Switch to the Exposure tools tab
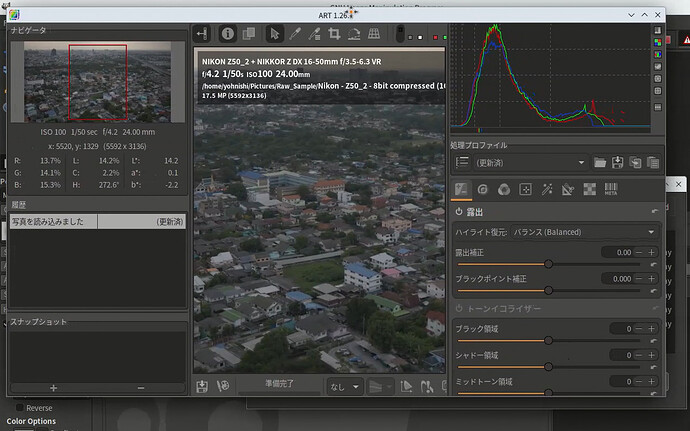This screenshot has width=690, height=431. [x=461, y=189]
